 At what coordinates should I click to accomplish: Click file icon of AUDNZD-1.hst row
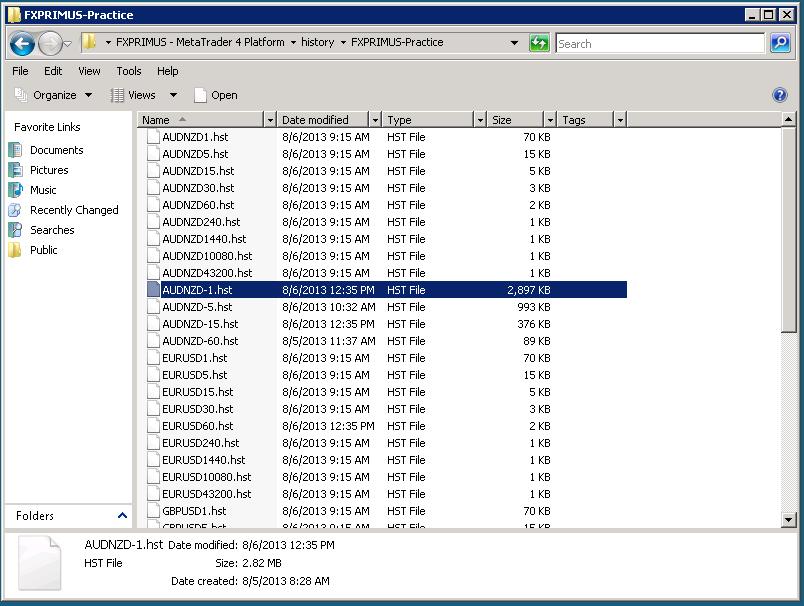153,290
